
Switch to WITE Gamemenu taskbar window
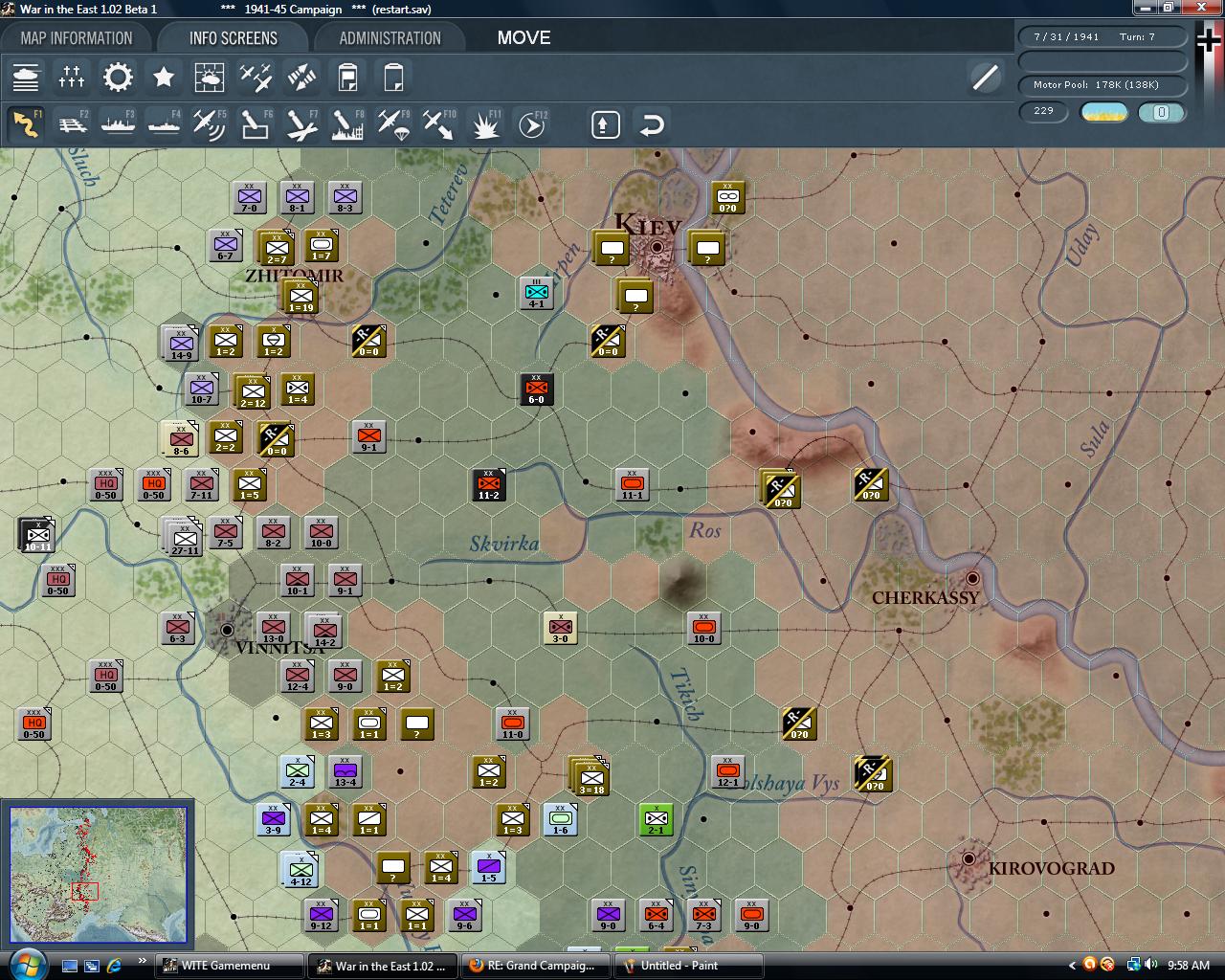click(230, 966)
